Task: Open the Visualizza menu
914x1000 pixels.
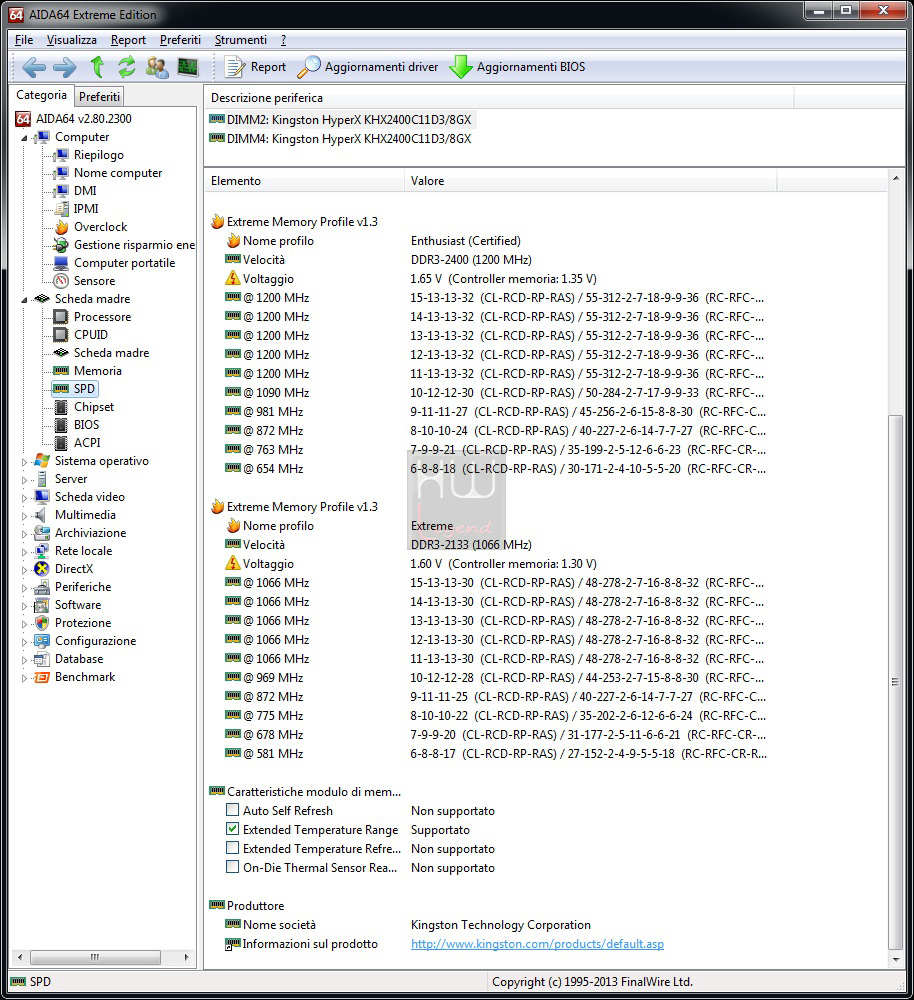Action: coord(71,40)
